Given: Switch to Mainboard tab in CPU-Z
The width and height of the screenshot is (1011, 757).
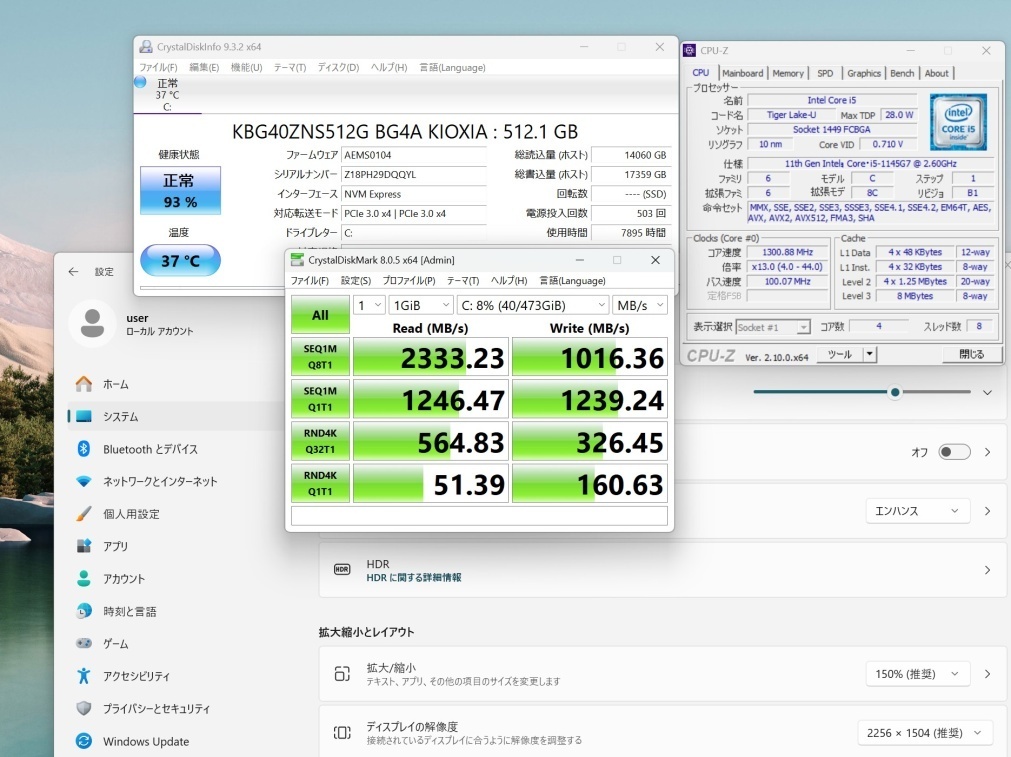Looking at the screenshot, I should point(742,73).
